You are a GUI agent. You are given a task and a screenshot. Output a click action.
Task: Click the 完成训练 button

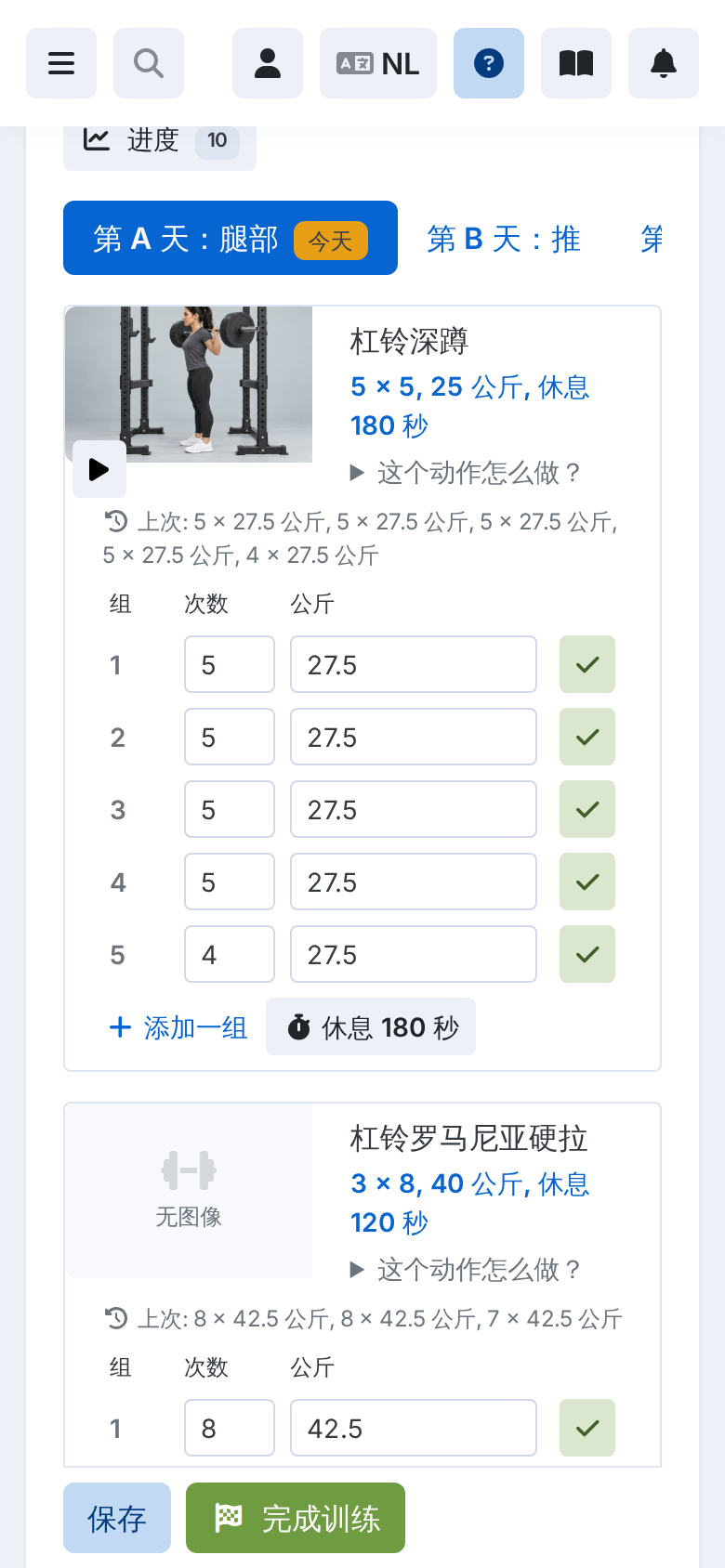click(296, 1518)
